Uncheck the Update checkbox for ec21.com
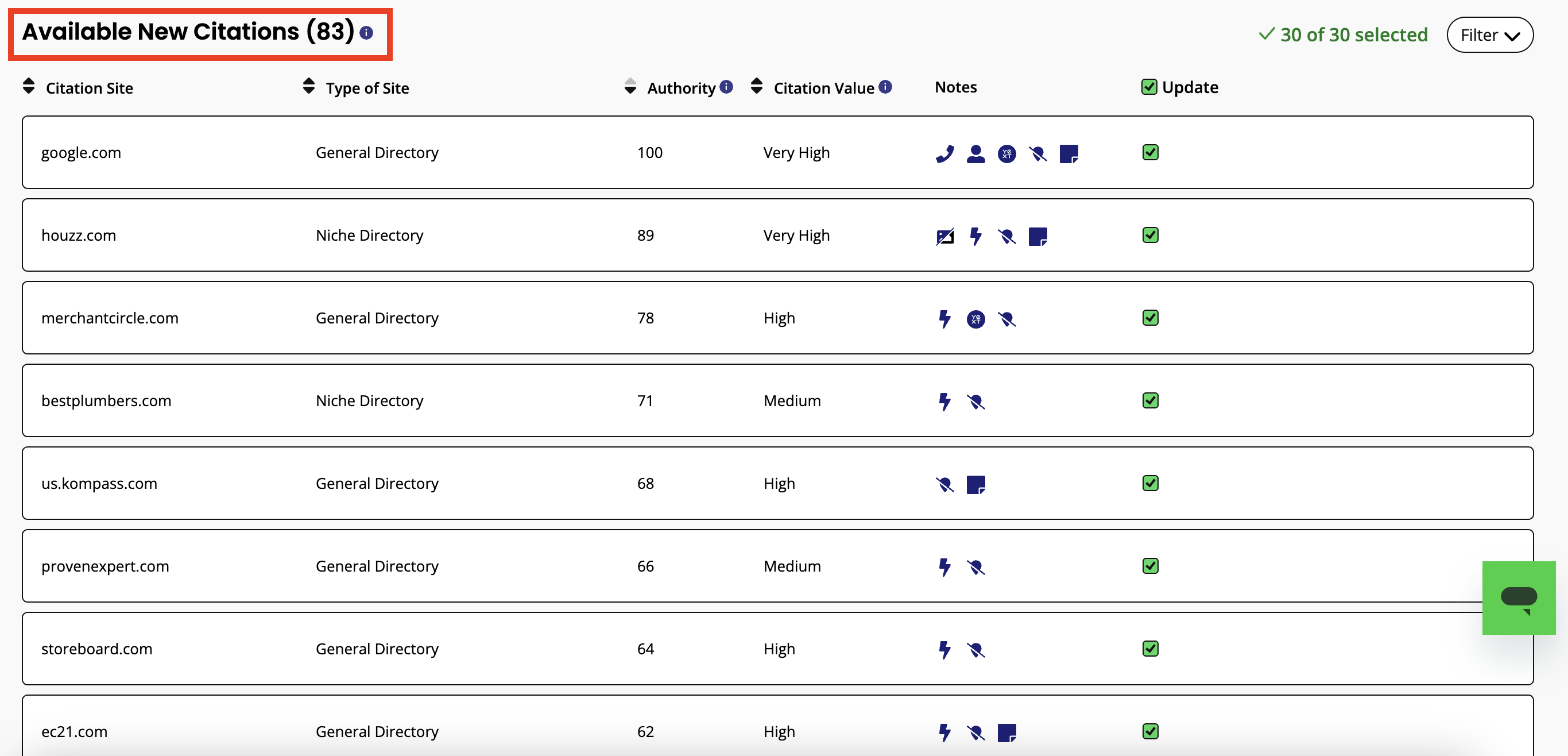Screen dimensions: 1568x756 (1151, 732)
